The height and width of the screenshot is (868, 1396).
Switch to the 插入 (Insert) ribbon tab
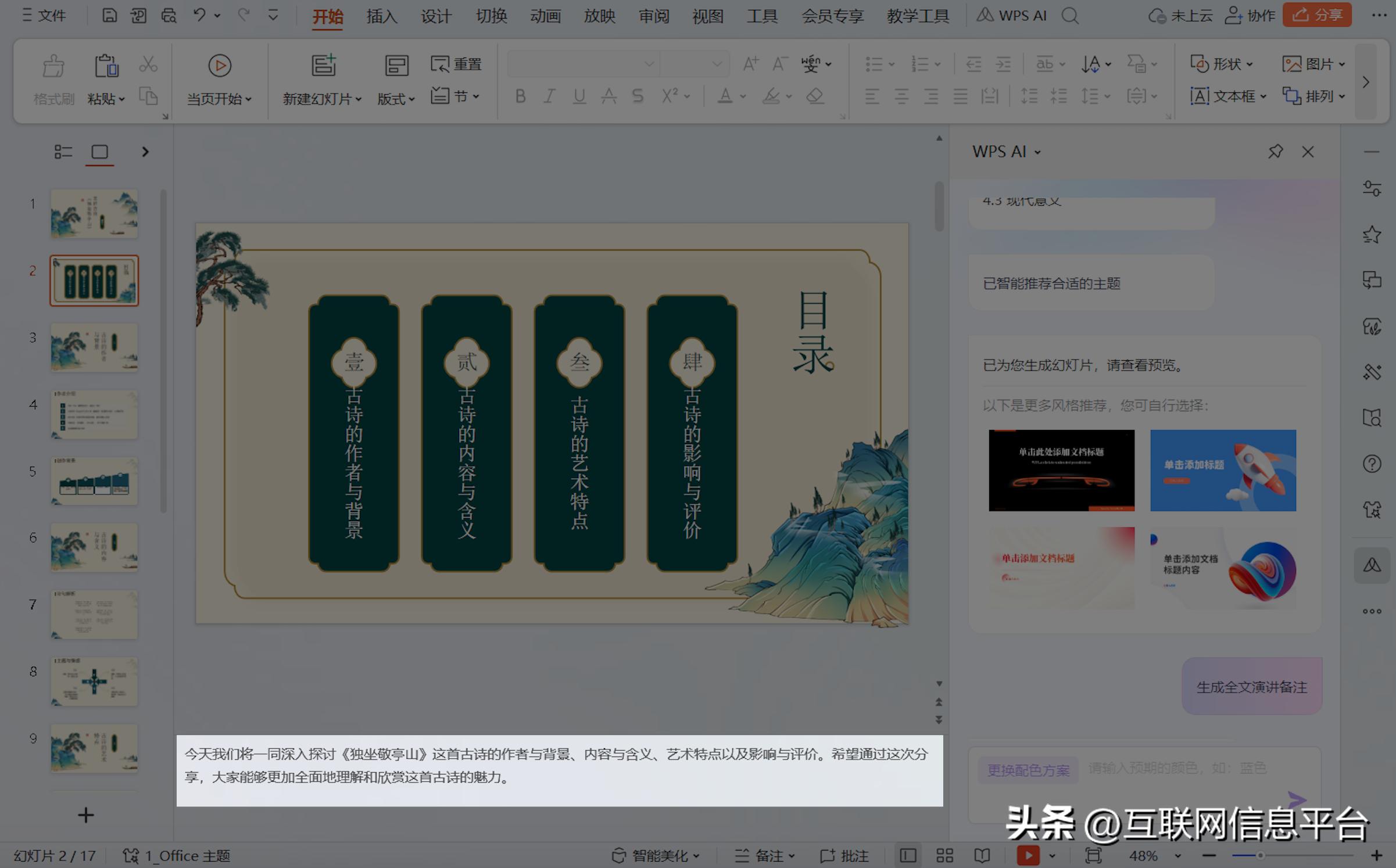[381, 16]
